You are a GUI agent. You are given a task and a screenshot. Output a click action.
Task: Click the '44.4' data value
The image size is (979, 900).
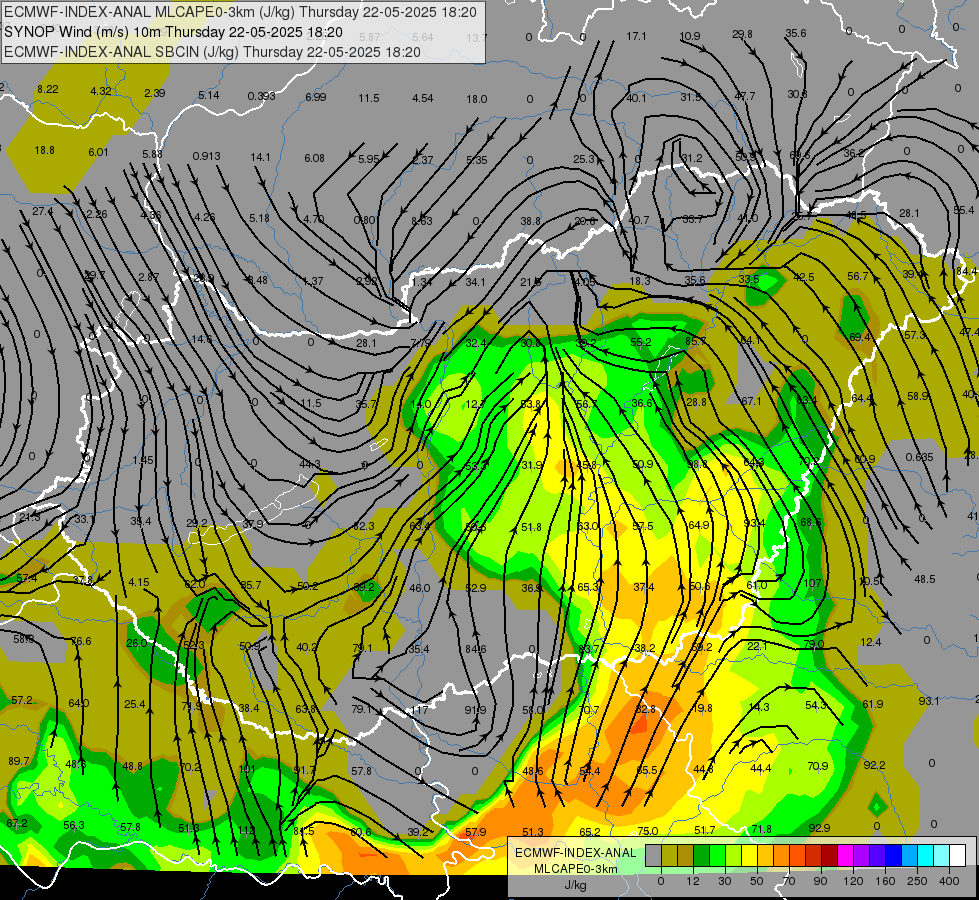[x=760, y=768]
